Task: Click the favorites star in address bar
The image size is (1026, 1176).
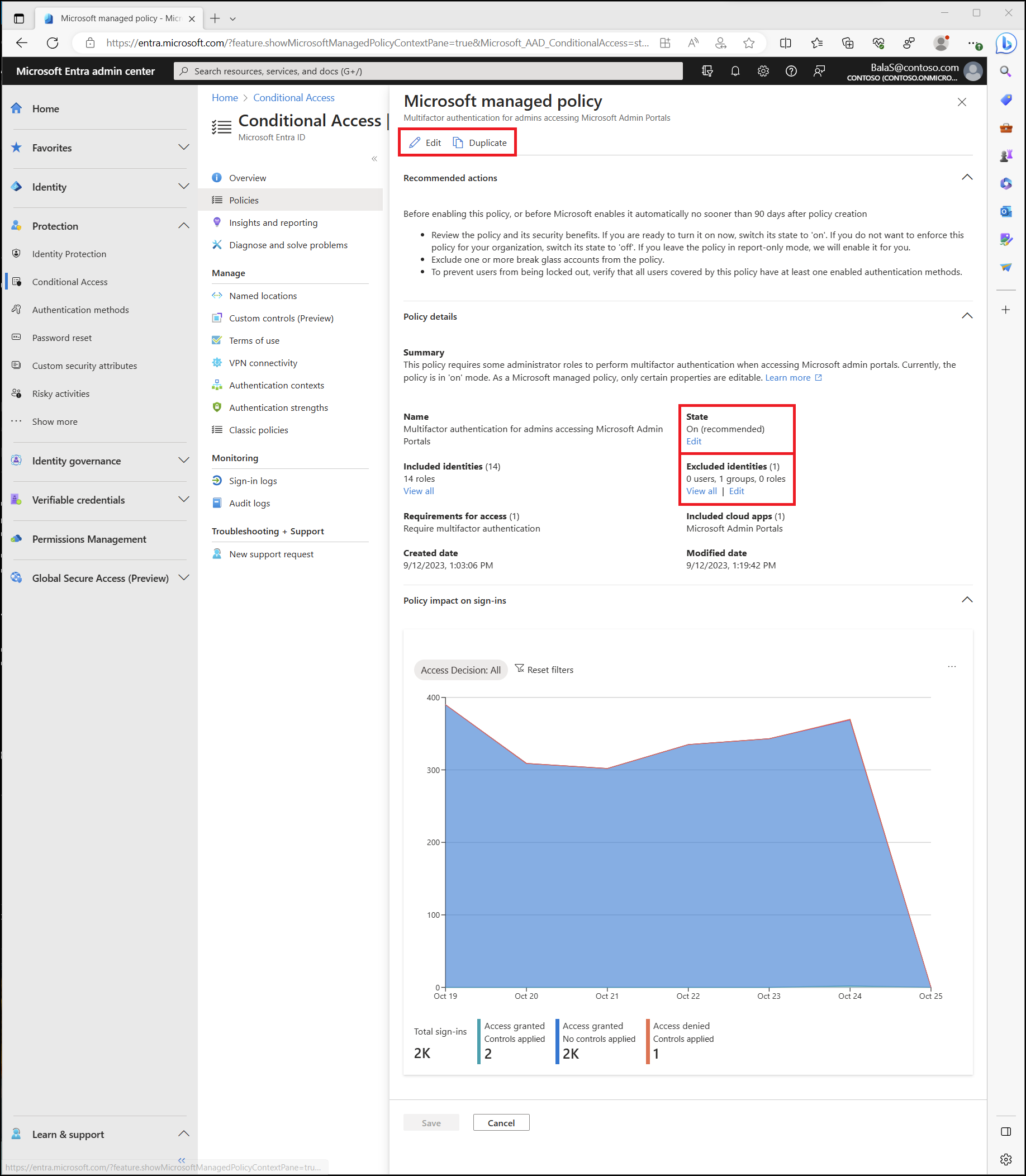Action: pyautogui.click(x=749, y=43)
